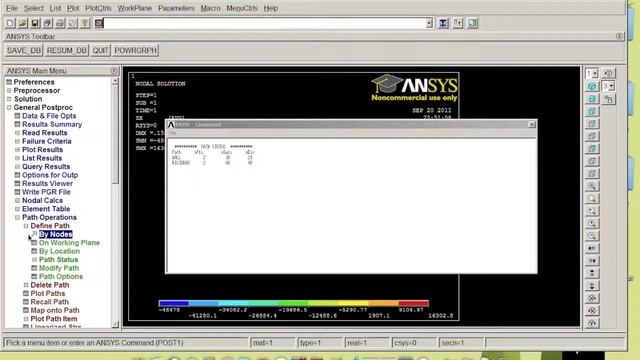Click the Open ANSYS File icon
The height and width of the screenshot is (360, 640).
pos(22,23)
